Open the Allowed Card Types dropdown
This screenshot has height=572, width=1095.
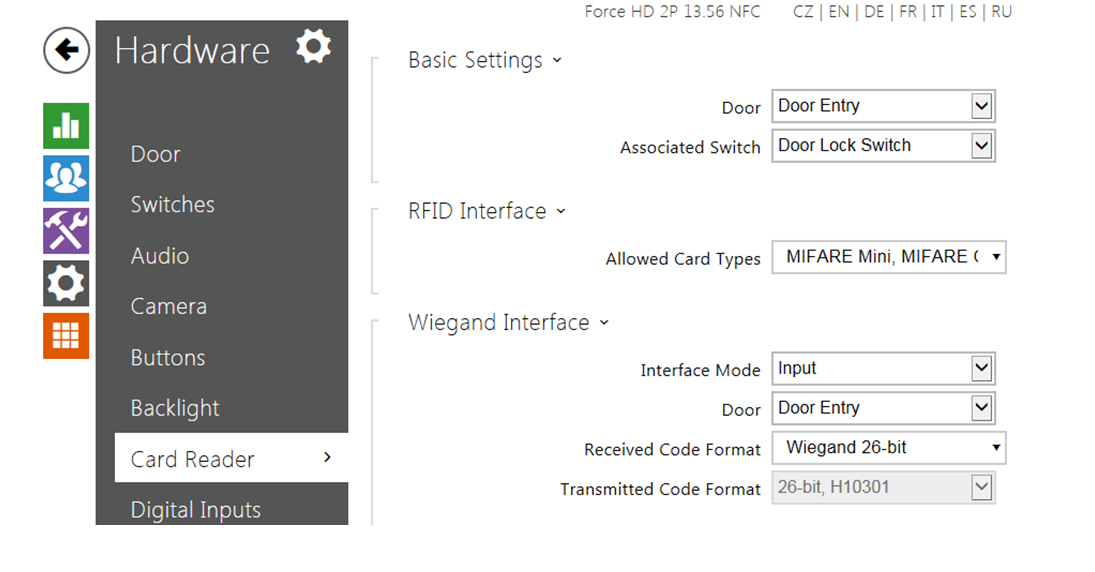coord(889,257)
